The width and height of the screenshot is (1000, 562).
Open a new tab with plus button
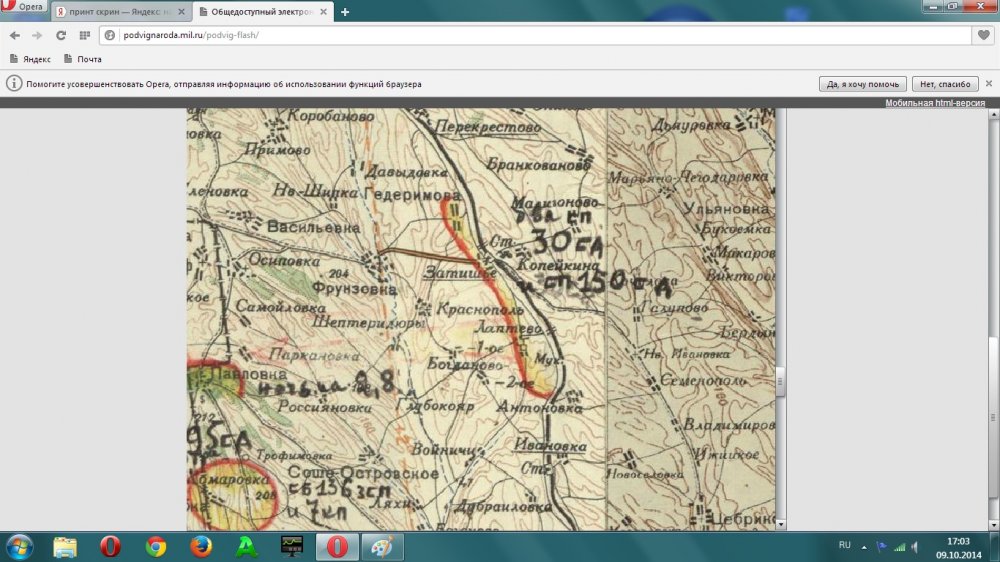[345, 12]
